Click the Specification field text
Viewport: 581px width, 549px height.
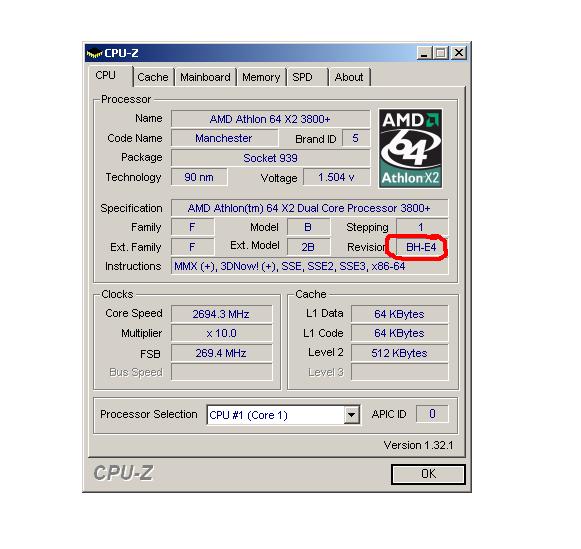pos(309,208)
